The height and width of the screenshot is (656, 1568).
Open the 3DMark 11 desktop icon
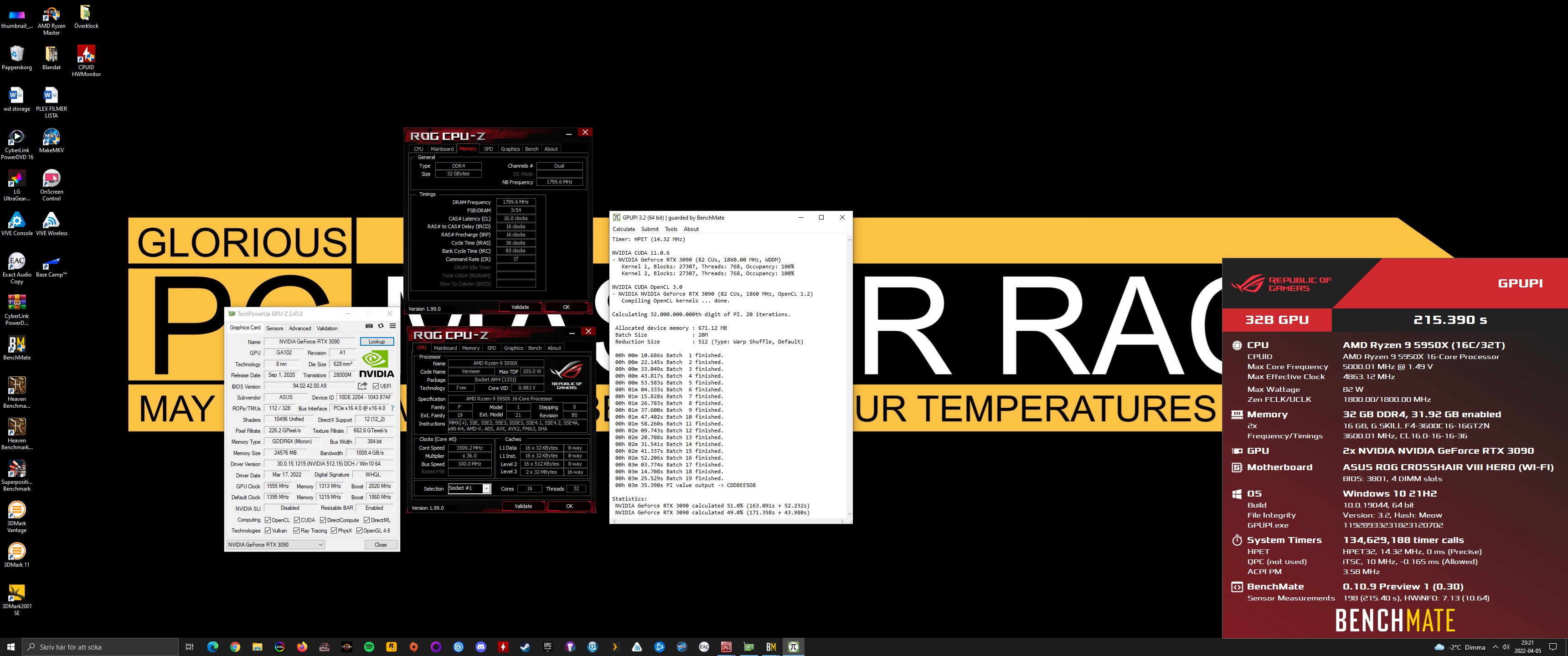[x=16, y=555]
